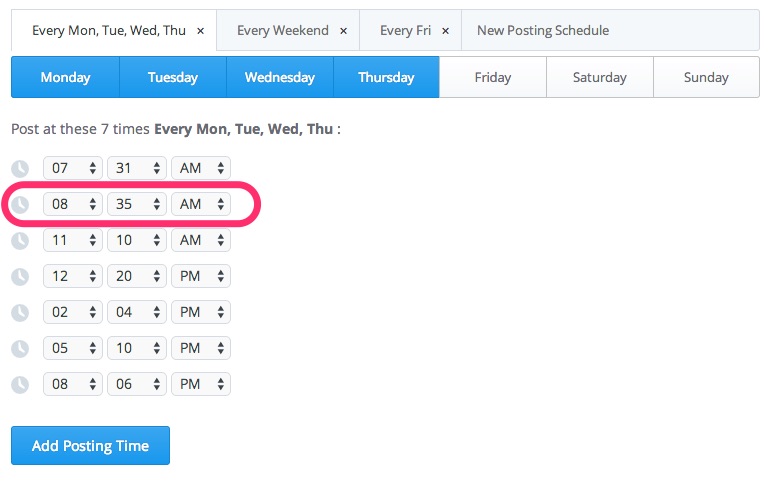Image resolution: width=770 pixels, height=481 pixels.
Task: Toggle the Wednesday day button
Action: [x=280, y=77]
